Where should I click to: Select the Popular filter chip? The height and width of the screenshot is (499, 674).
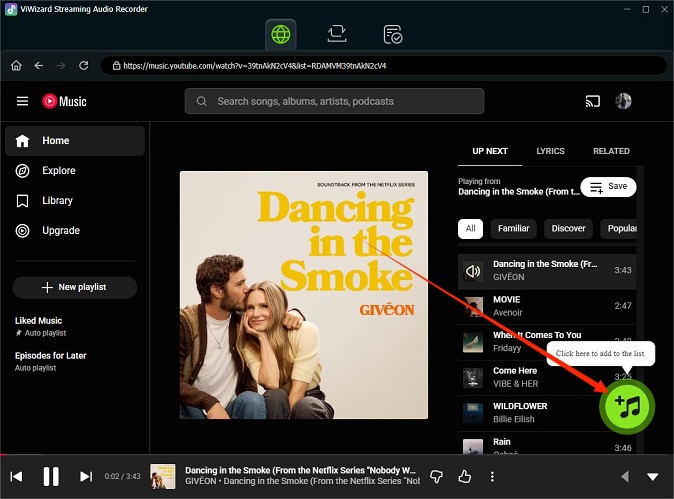coord(619,228)
